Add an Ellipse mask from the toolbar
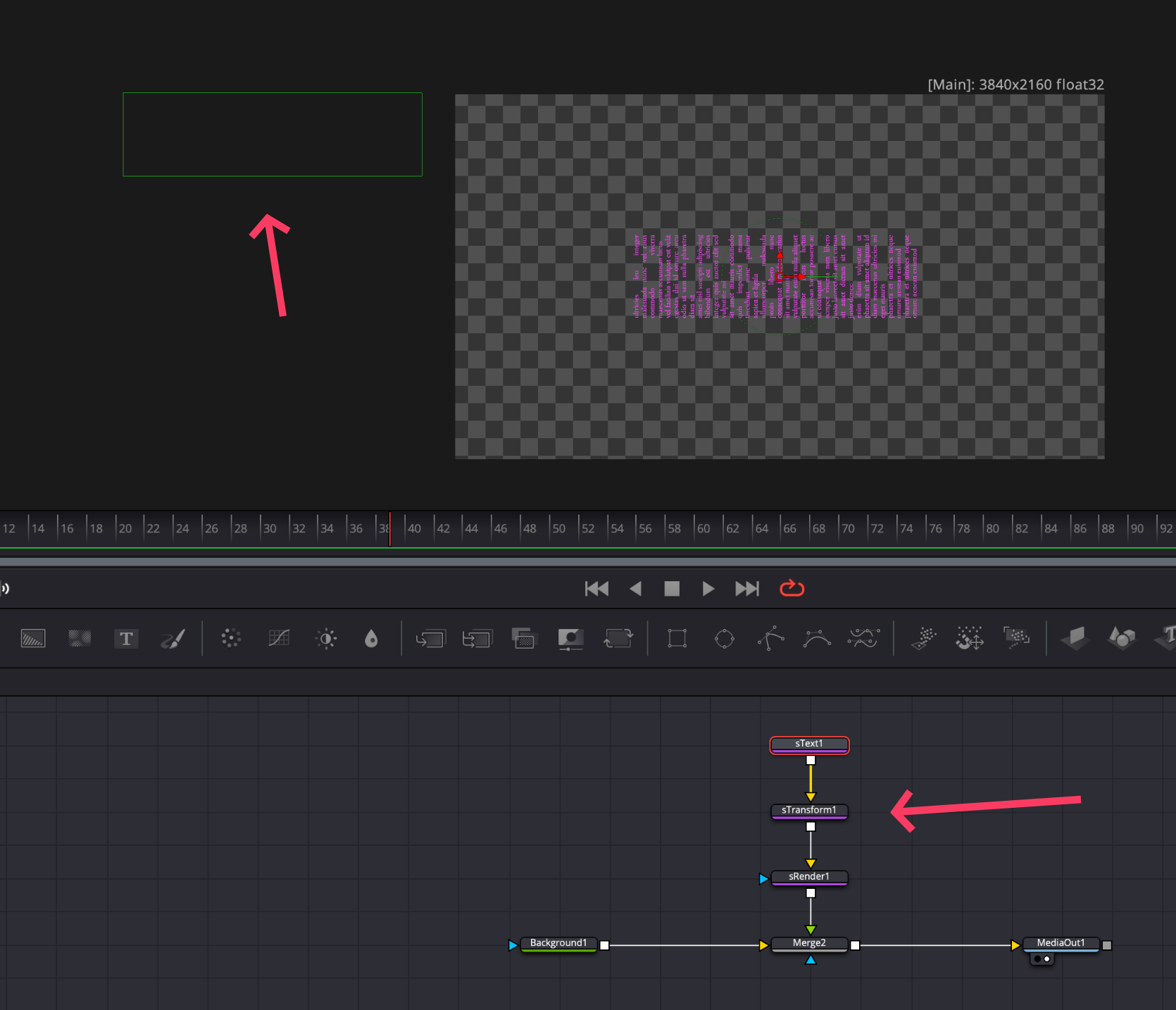The width and height of the screenshot is (1176, 1010). (x=724, y=639)
